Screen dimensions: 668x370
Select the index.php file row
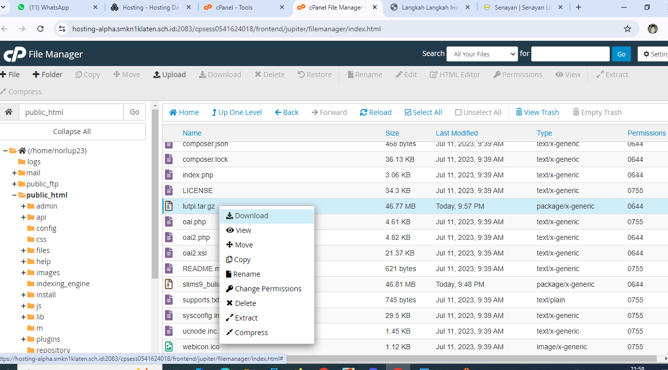tap(415, 175)
